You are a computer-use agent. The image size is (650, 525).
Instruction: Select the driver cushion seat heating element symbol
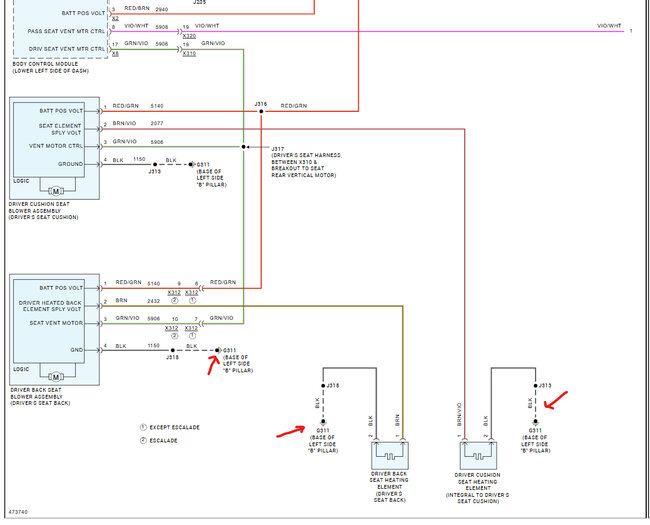click(x=478, y=455)
